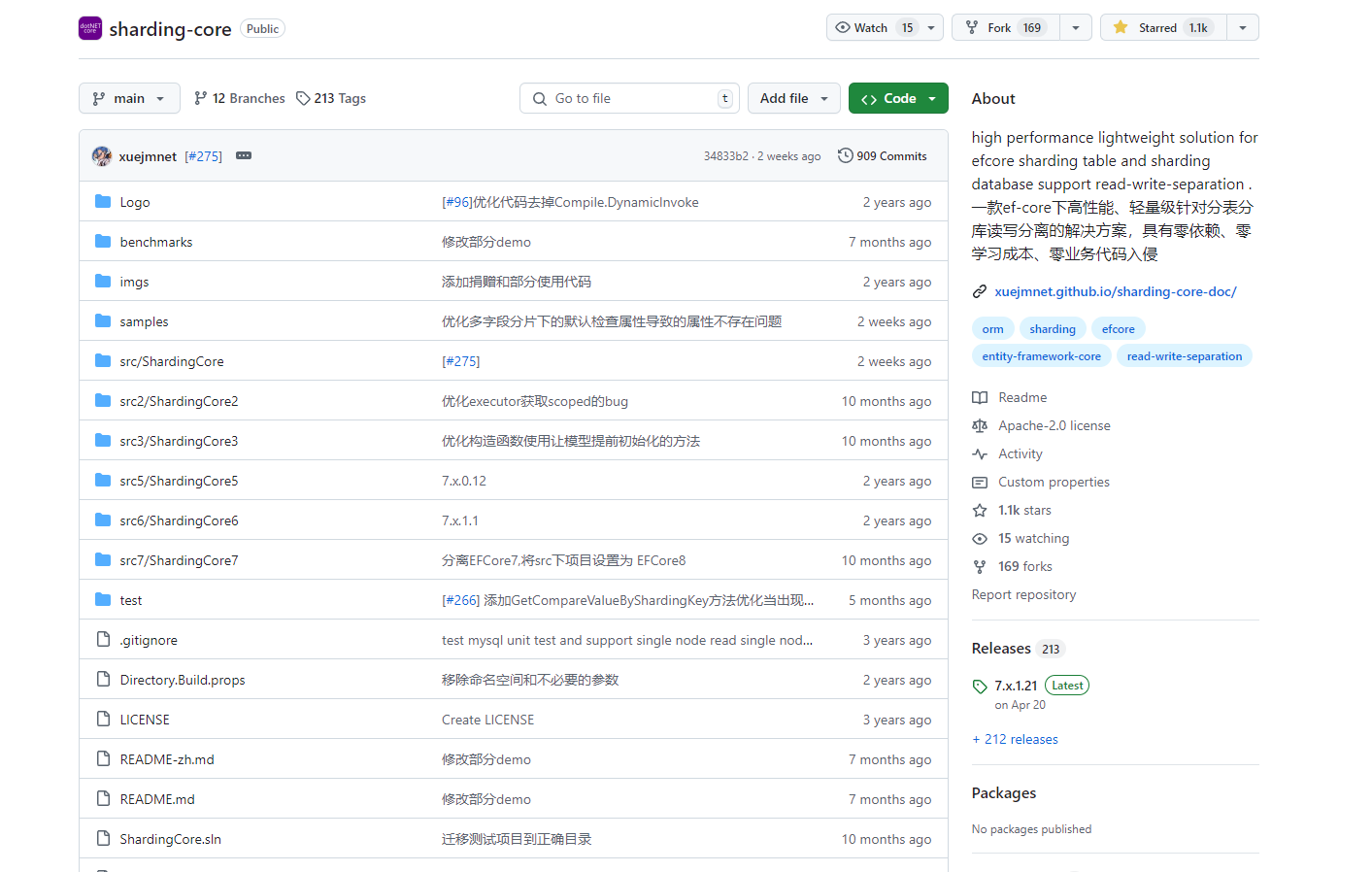Click the tag icon beside release 7.x.1.21
The image size is (1372, 872).
(x=980, y=687)
